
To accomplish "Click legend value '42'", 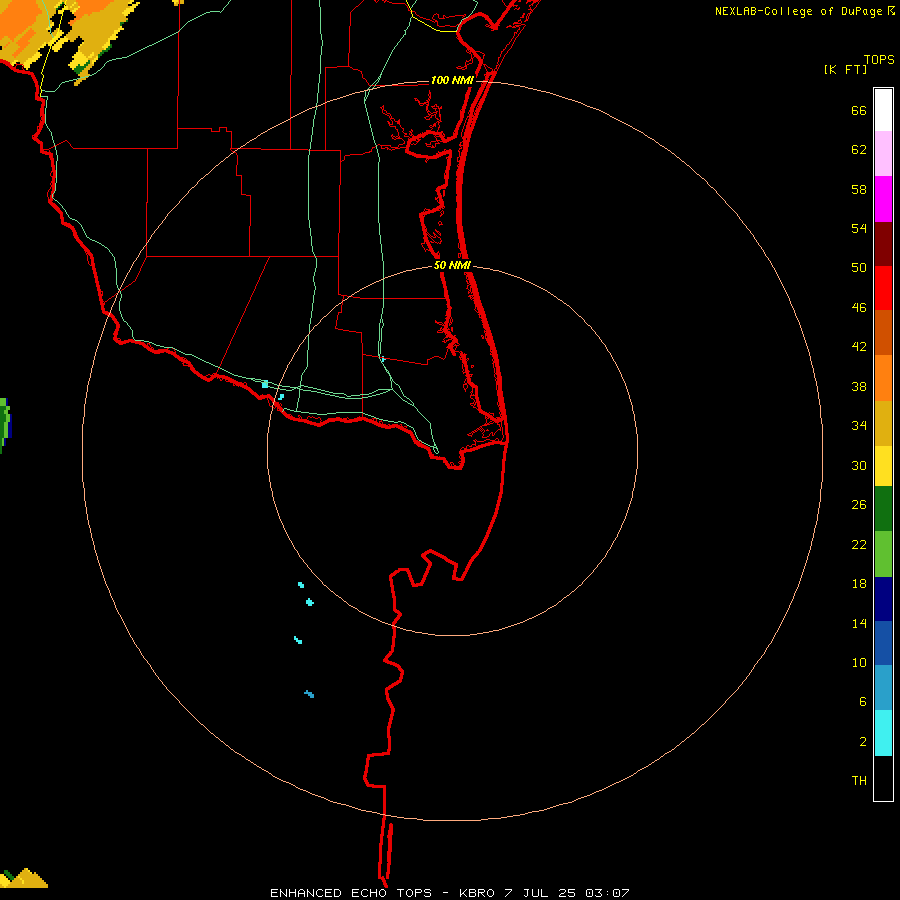I will click(x=859, y=347).
